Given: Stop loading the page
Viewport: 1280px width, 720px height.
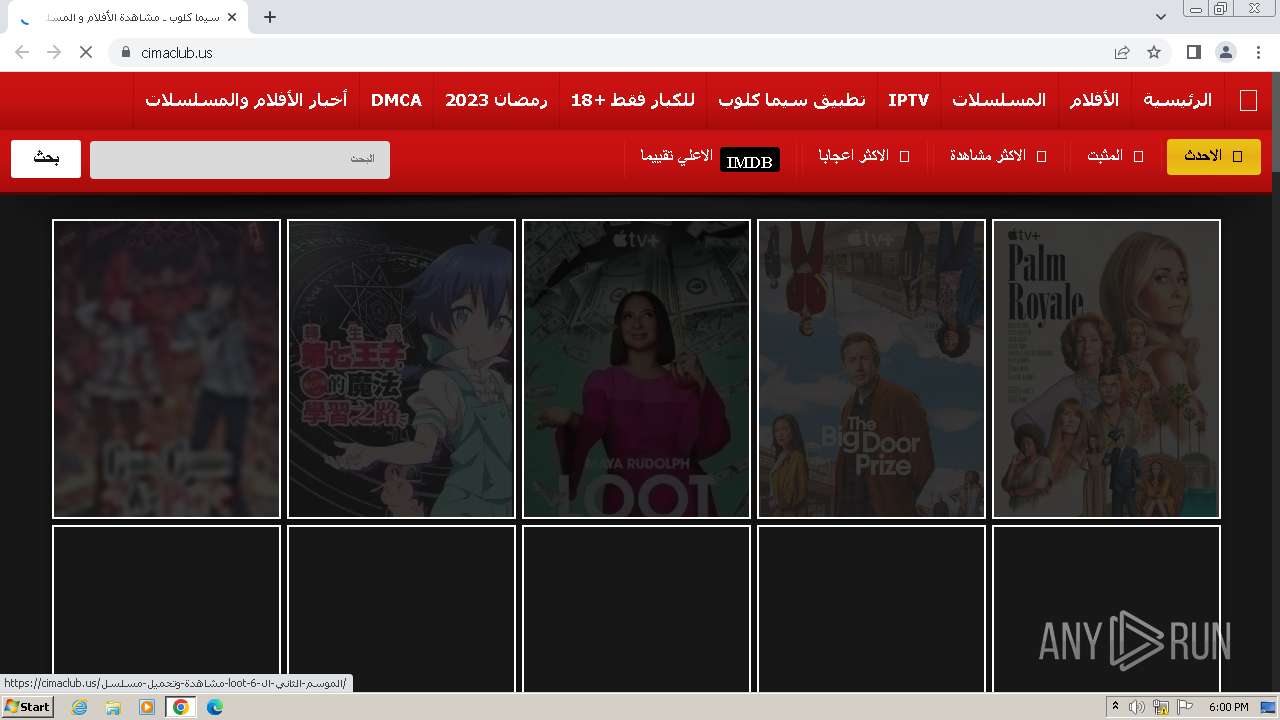Looking at the screenshot, I should 86,52.
